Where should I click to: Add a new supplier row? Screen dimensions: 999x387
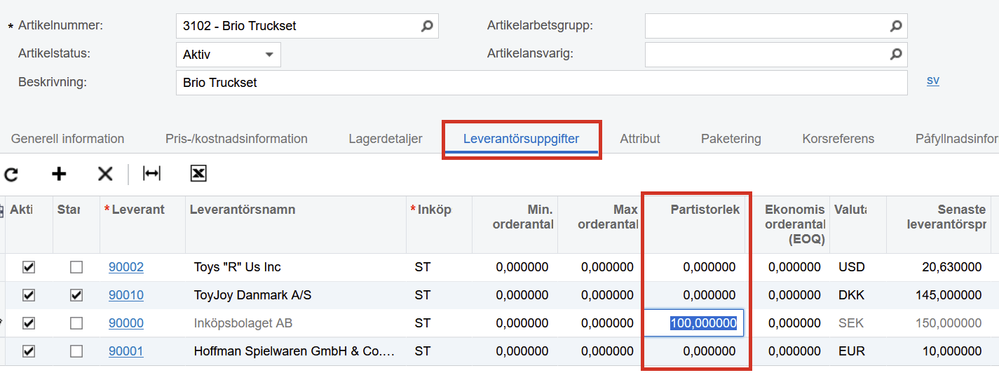59,173
